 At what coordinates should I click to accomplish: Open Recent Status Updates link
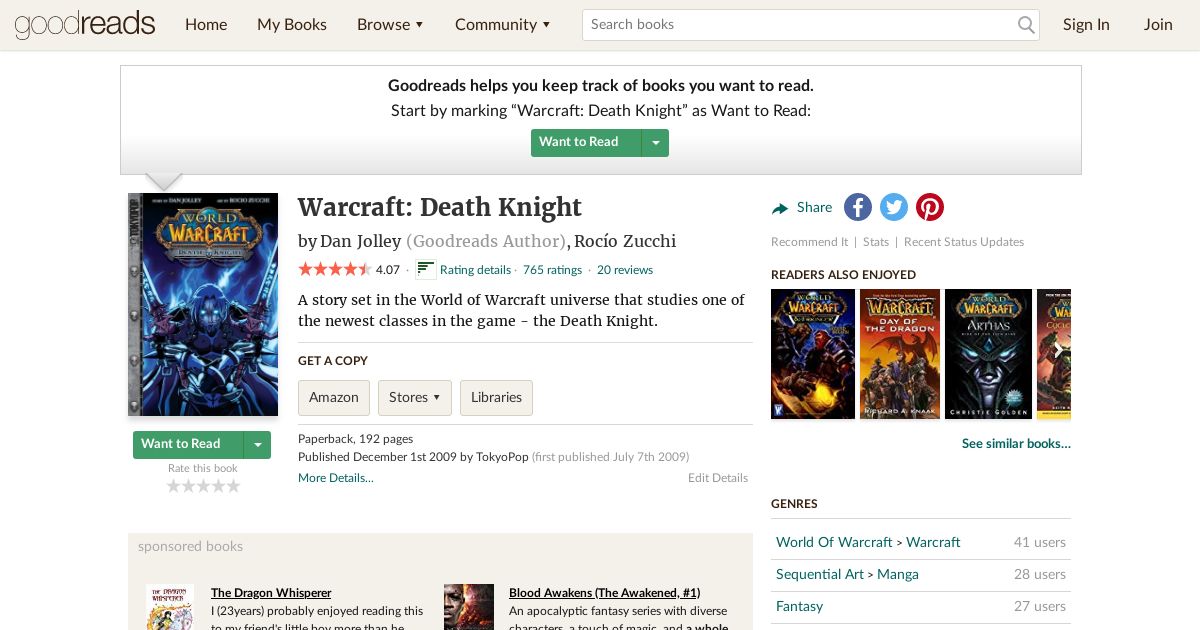point(964,242)
